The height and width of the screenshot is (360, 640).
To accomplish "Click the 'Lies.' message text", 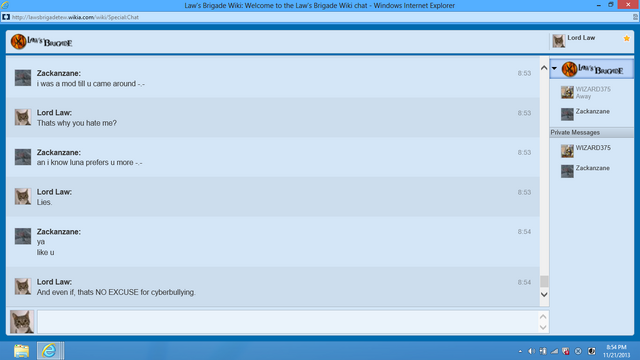I will [44, 202].
